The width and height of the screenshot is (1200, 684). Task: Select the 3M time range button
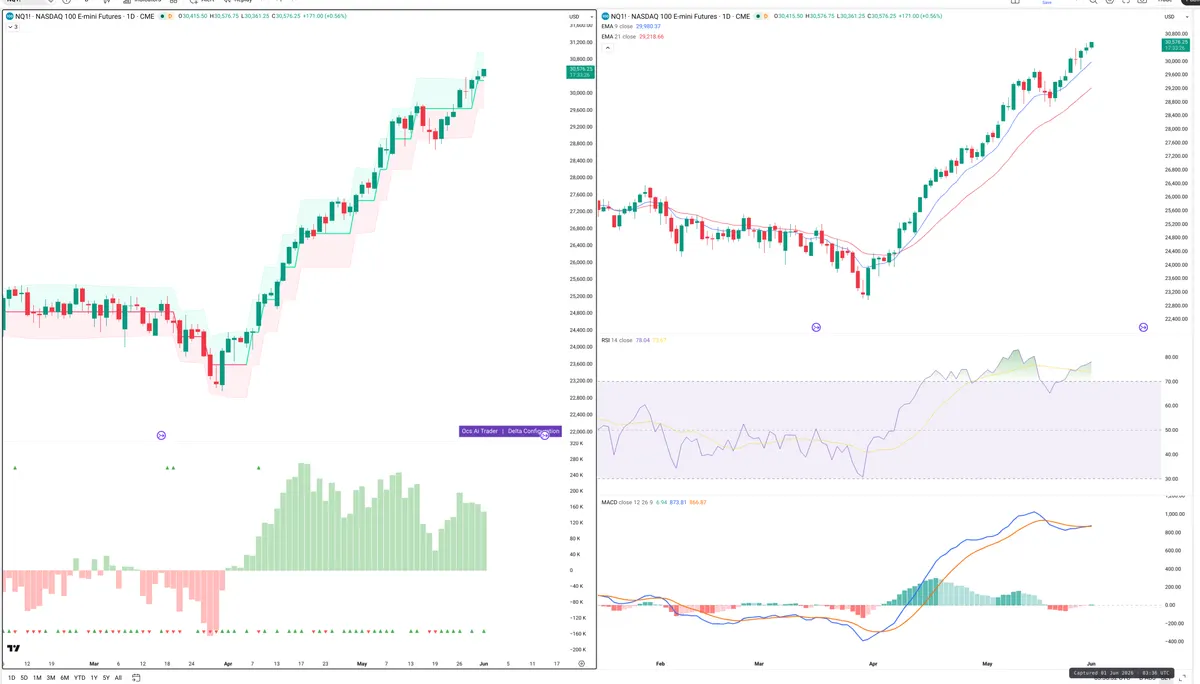point(51,677)
